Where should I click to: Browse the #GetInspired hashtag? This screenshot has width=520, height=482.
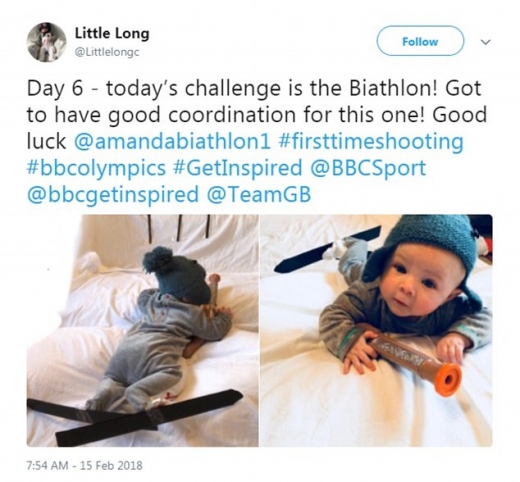click(x=238, y=168)
